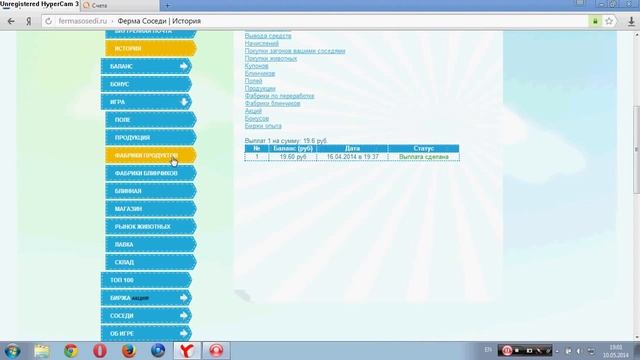Open the blue media player taskbar icon

coord(158,351)
